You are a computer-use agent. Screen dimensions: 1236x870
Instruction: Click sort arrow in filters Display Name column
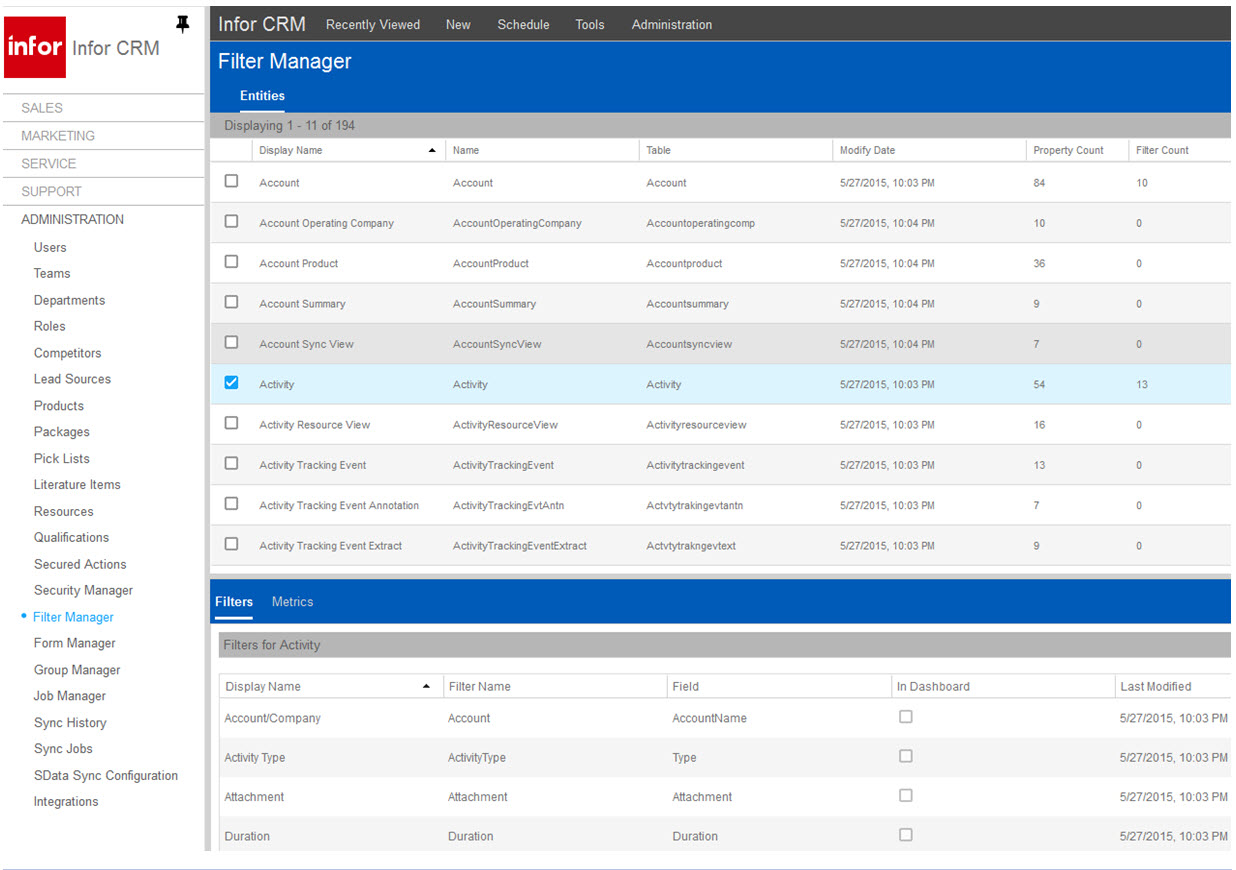coord(427,687)
